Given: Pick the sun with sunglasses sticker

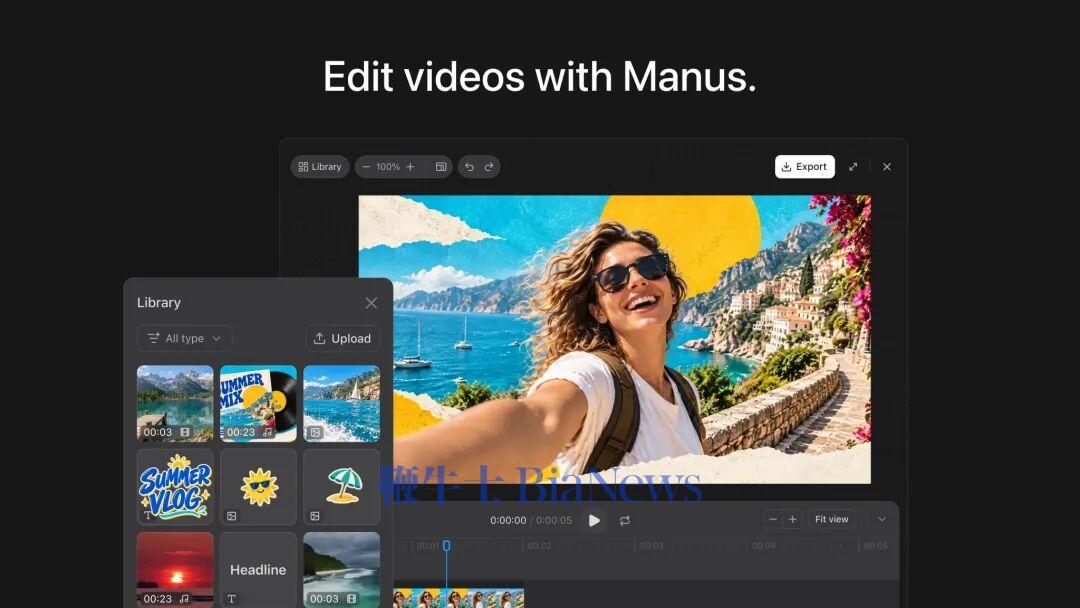Looking at the screenshot, I should [258, 487].
